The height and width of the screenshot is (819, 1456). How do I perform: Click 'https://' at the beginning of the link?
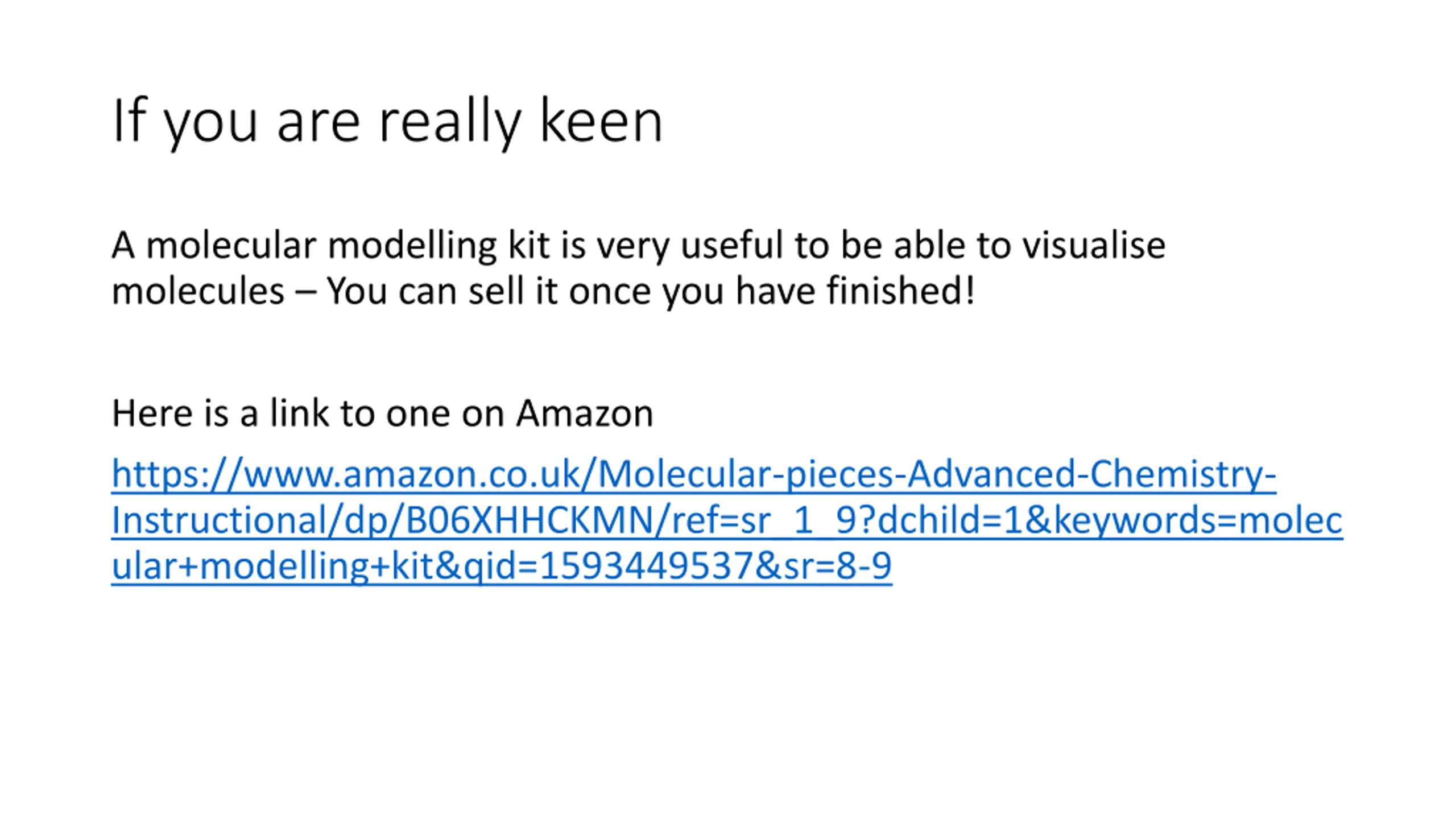[176, 475]
